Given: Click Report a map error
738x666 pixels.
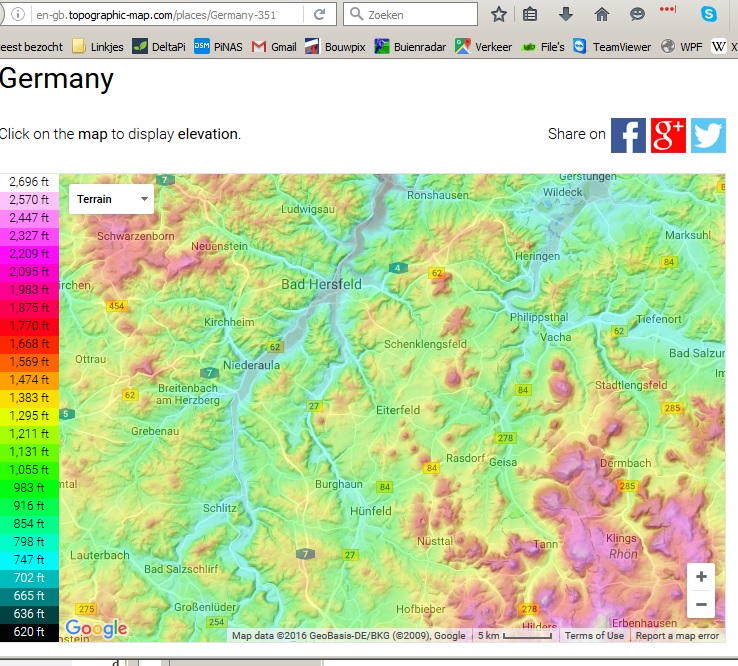Looking at the screenshot, I should click(x=677, y=636).
